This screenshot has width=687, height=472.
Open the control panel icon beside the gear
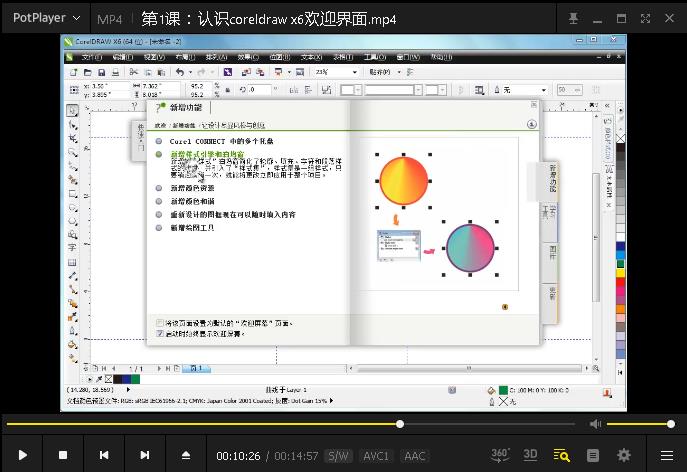click(x=593, y=455)
